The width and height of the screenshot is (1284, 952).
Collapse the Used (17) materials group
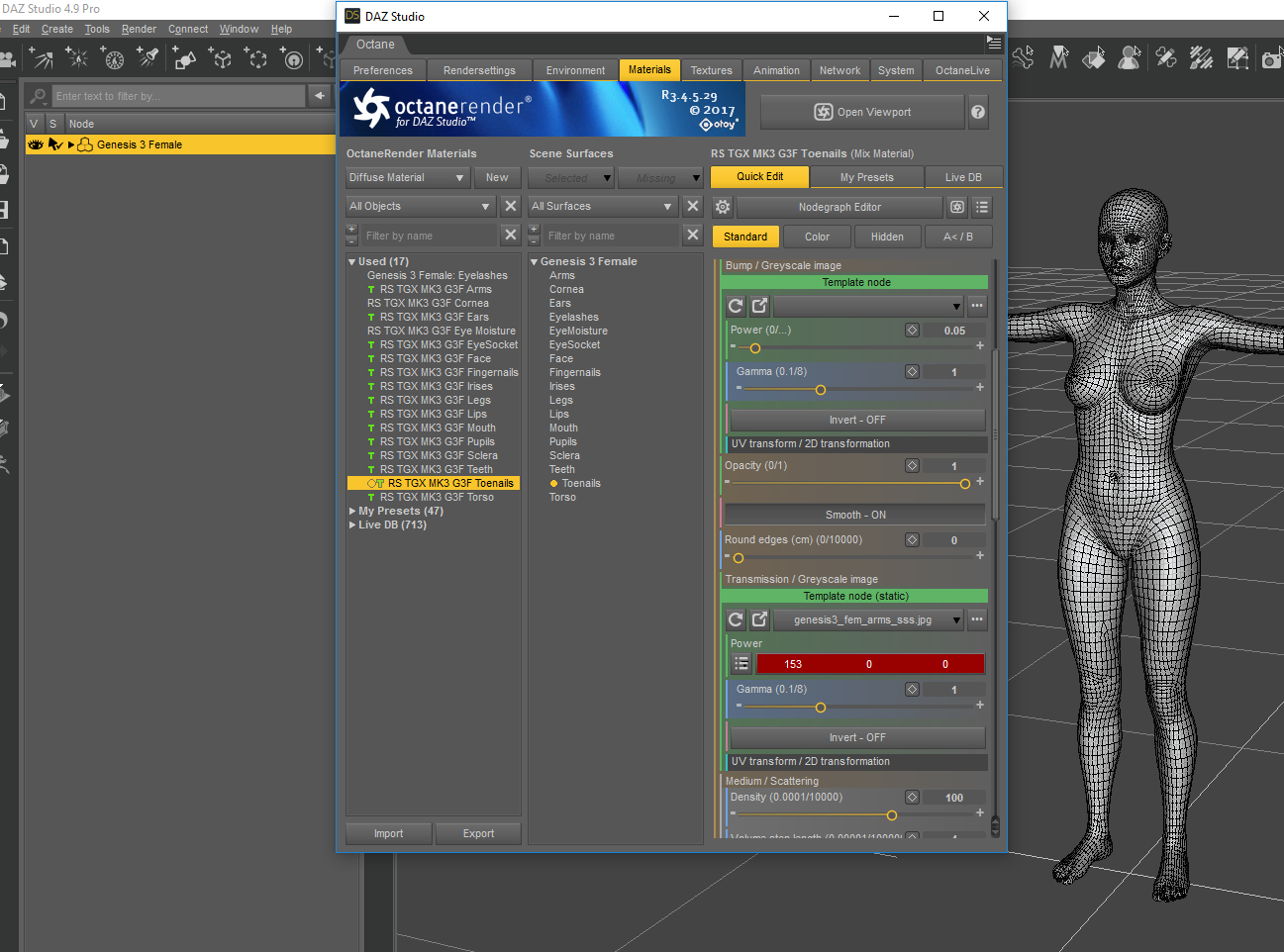pyautogui.click(x=351, y=262)
